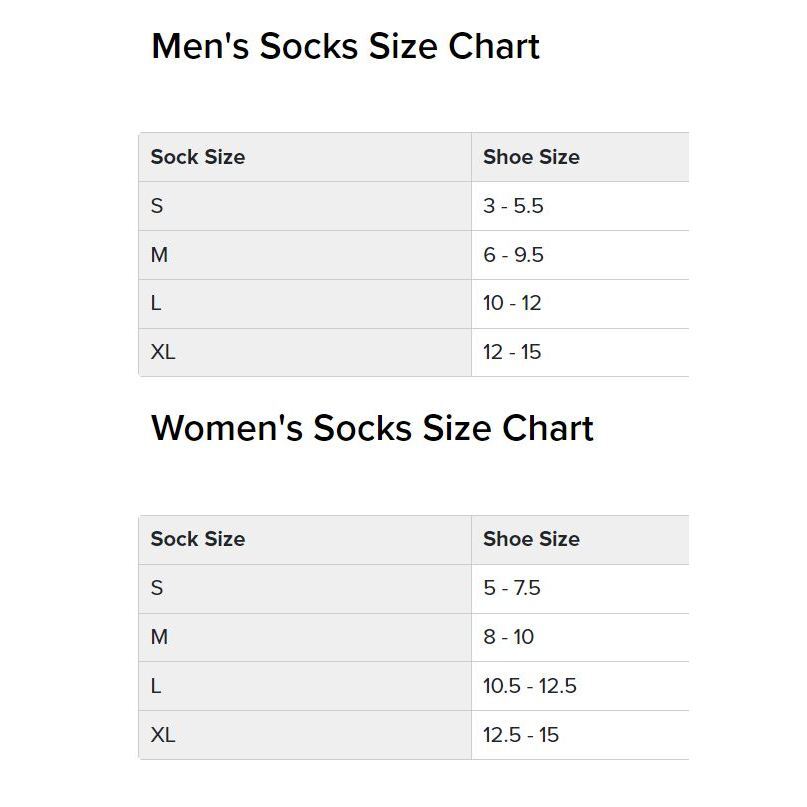
Task: Click size M in the men's chart
Action: [x=159, y=255]
